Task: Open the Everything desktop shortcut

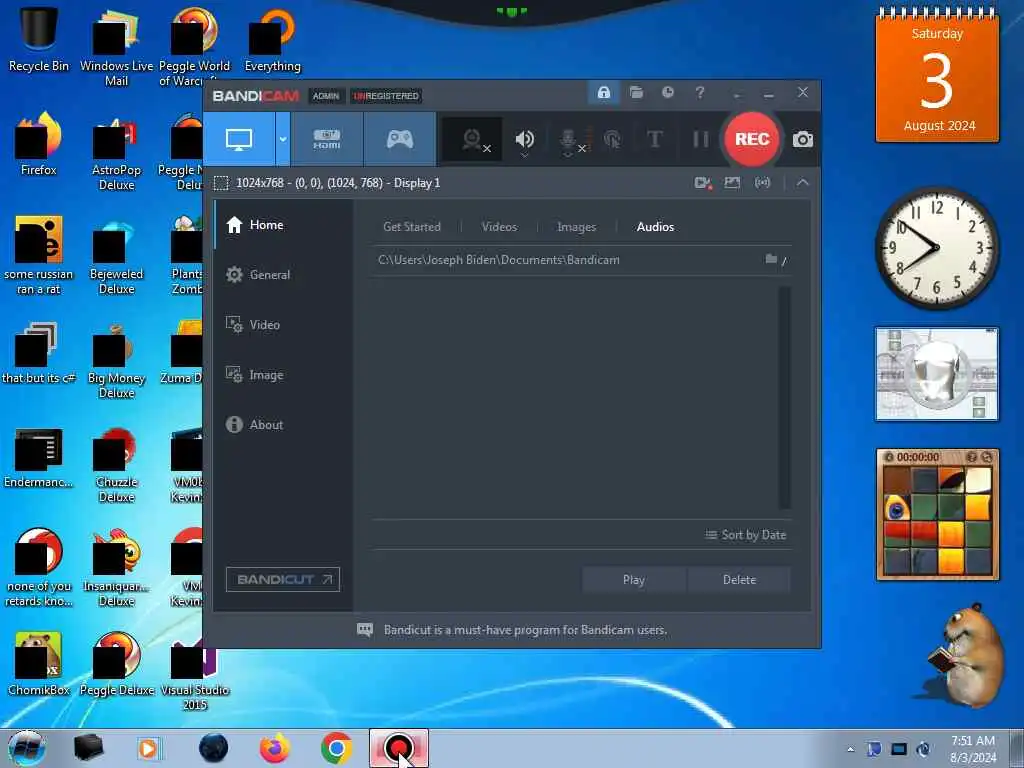Action: tap(272, 38)
